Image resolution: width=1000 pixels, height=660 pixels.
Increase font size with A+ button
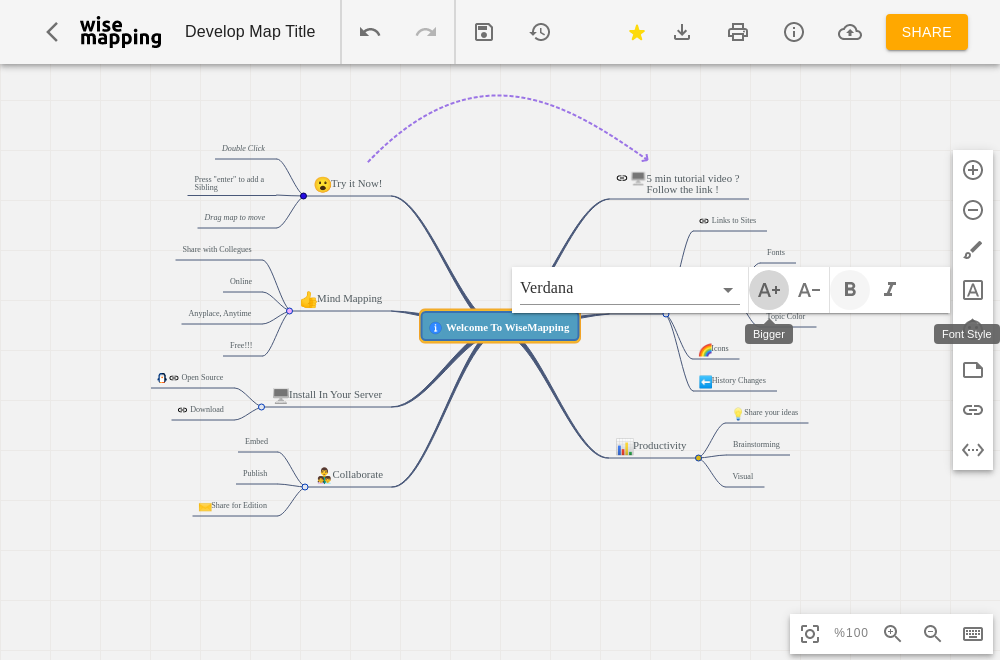click(768, 290)
